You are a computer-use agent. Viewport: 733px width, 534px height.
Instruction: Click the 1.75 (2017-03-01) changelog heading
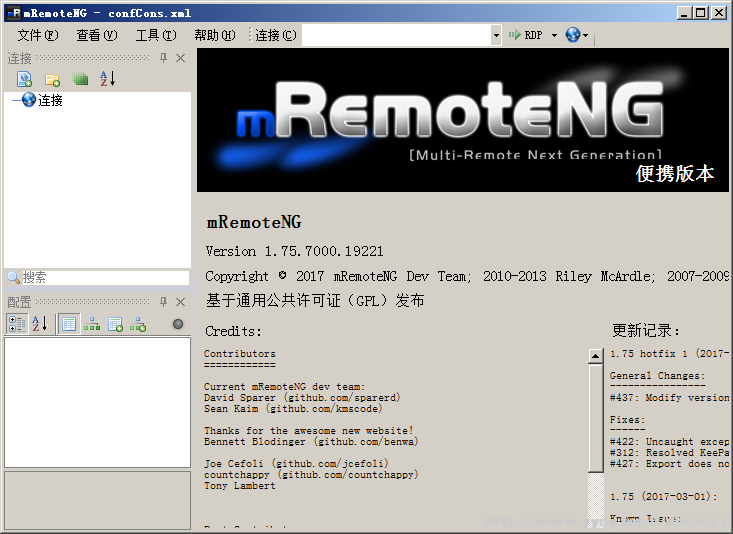[x=664, y=497]
